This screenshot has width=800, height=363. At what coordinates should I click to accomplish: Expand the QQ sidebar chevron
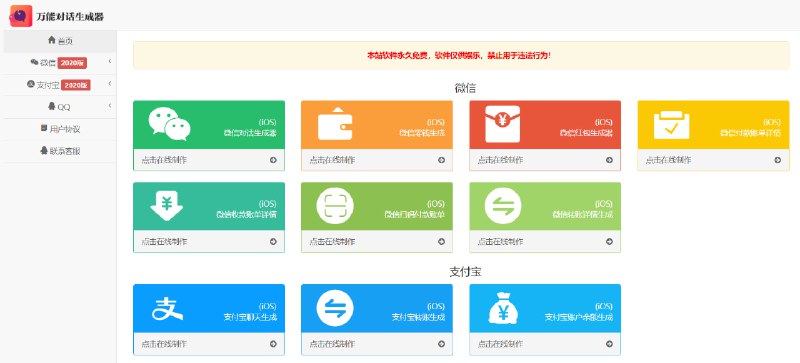pos(110,106)
